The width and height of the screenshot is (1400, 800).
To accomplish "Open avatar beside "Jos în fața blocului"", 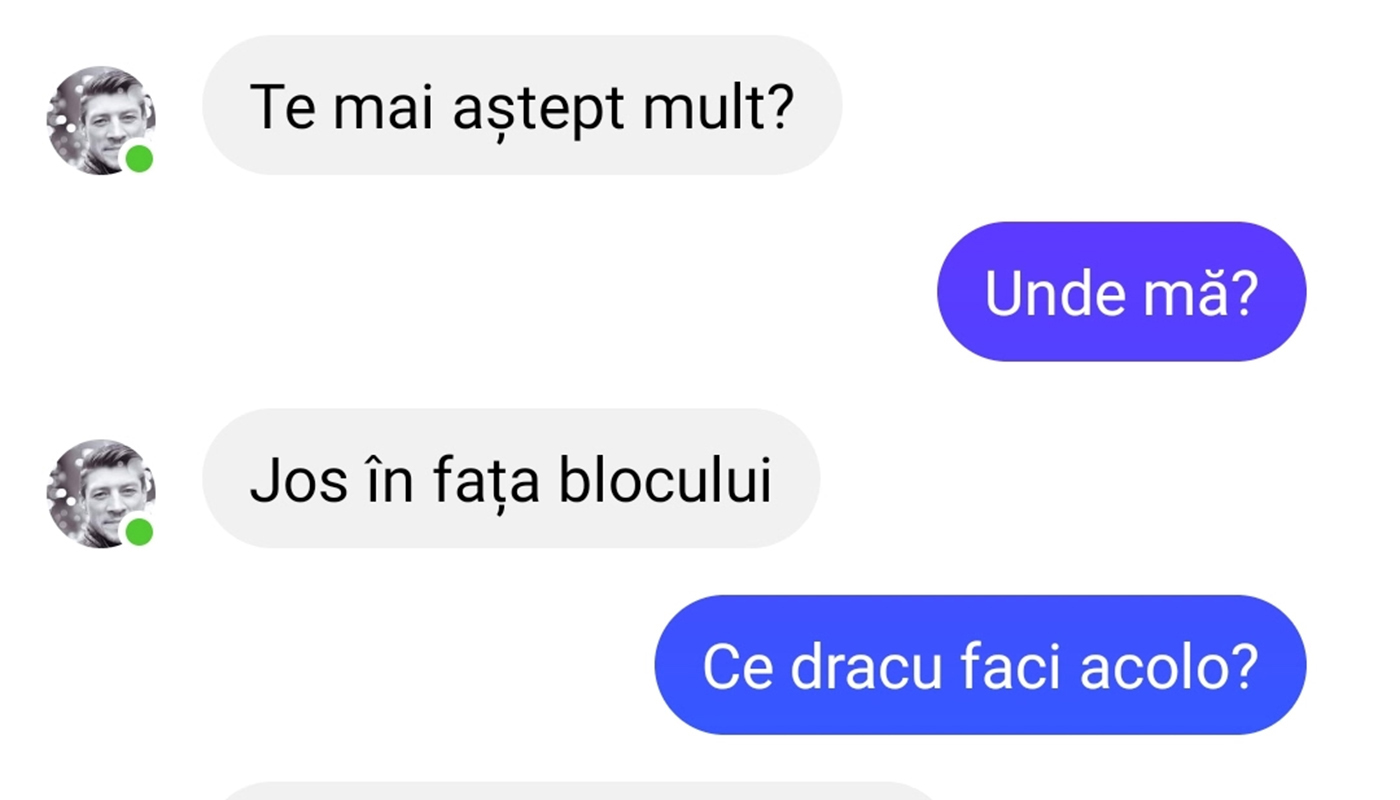I will click(x=101, y=493).
